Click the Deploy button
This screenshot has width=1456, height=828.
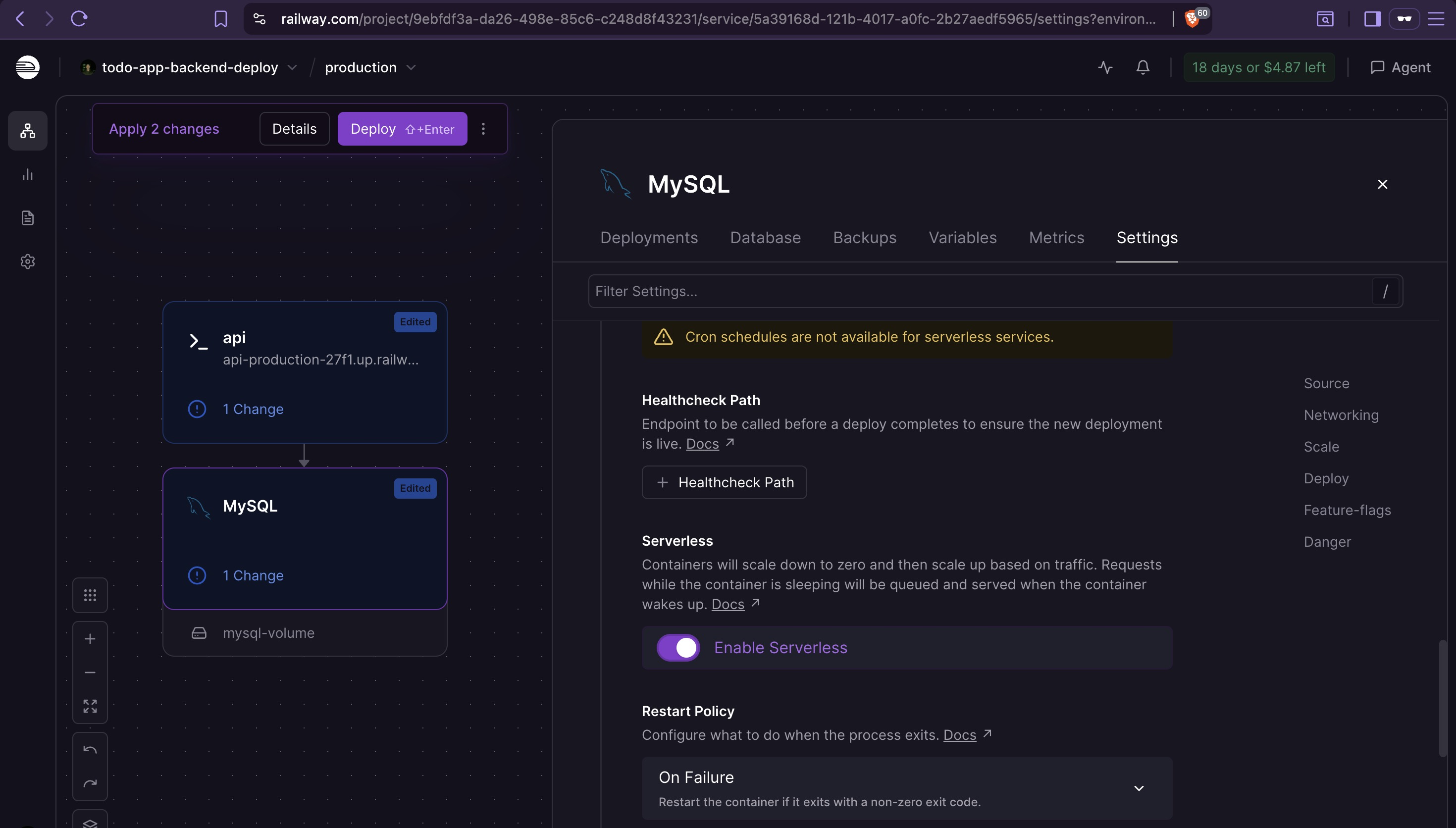click(402, 129)
